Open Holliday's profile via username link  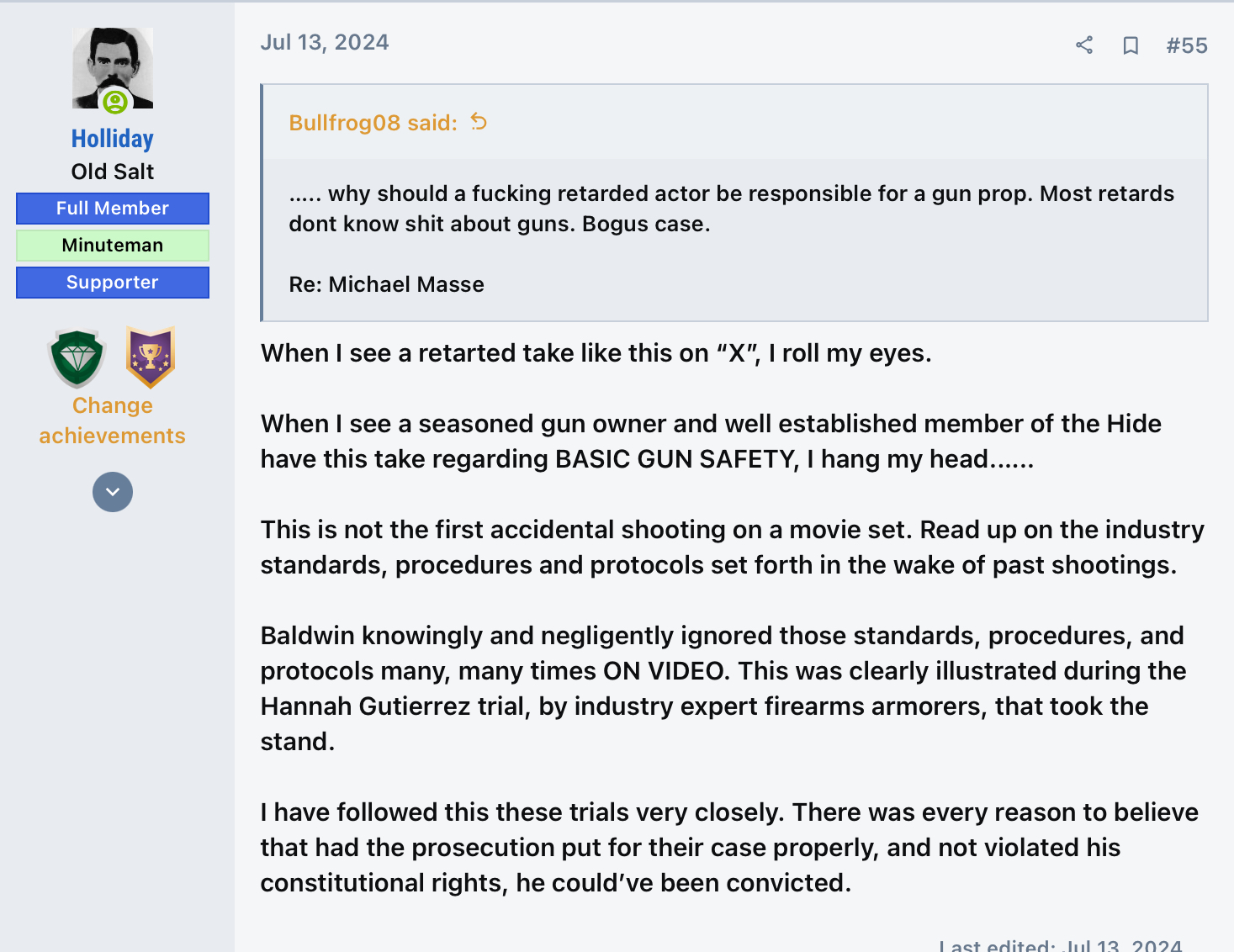(x=112, y=139)
